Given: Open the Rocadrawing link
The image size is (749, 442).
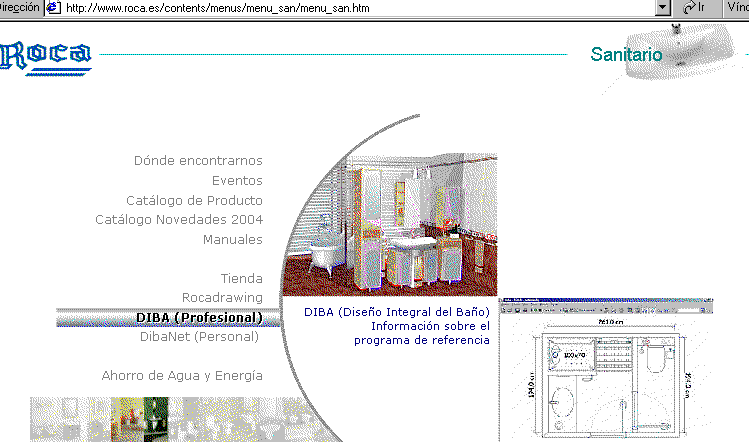Looking at the screenshot, I should [223, 298].
